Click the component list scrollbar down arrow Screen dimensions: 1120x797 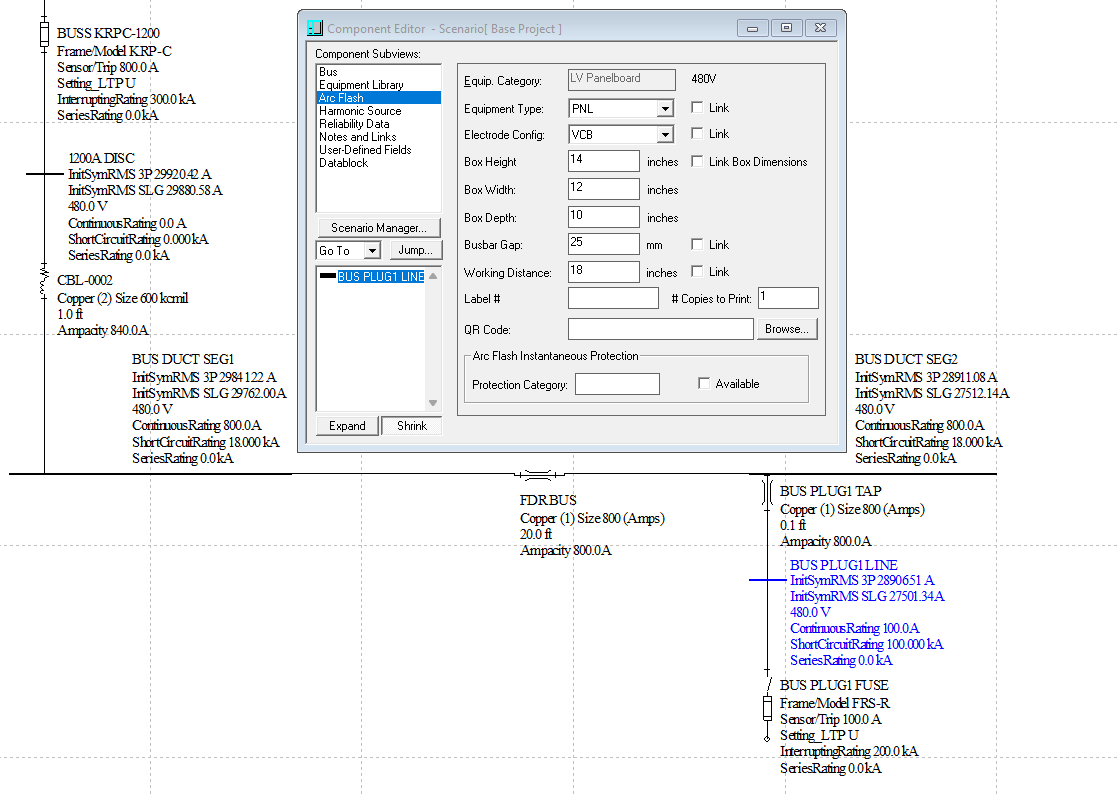click(x=433, y=403)
